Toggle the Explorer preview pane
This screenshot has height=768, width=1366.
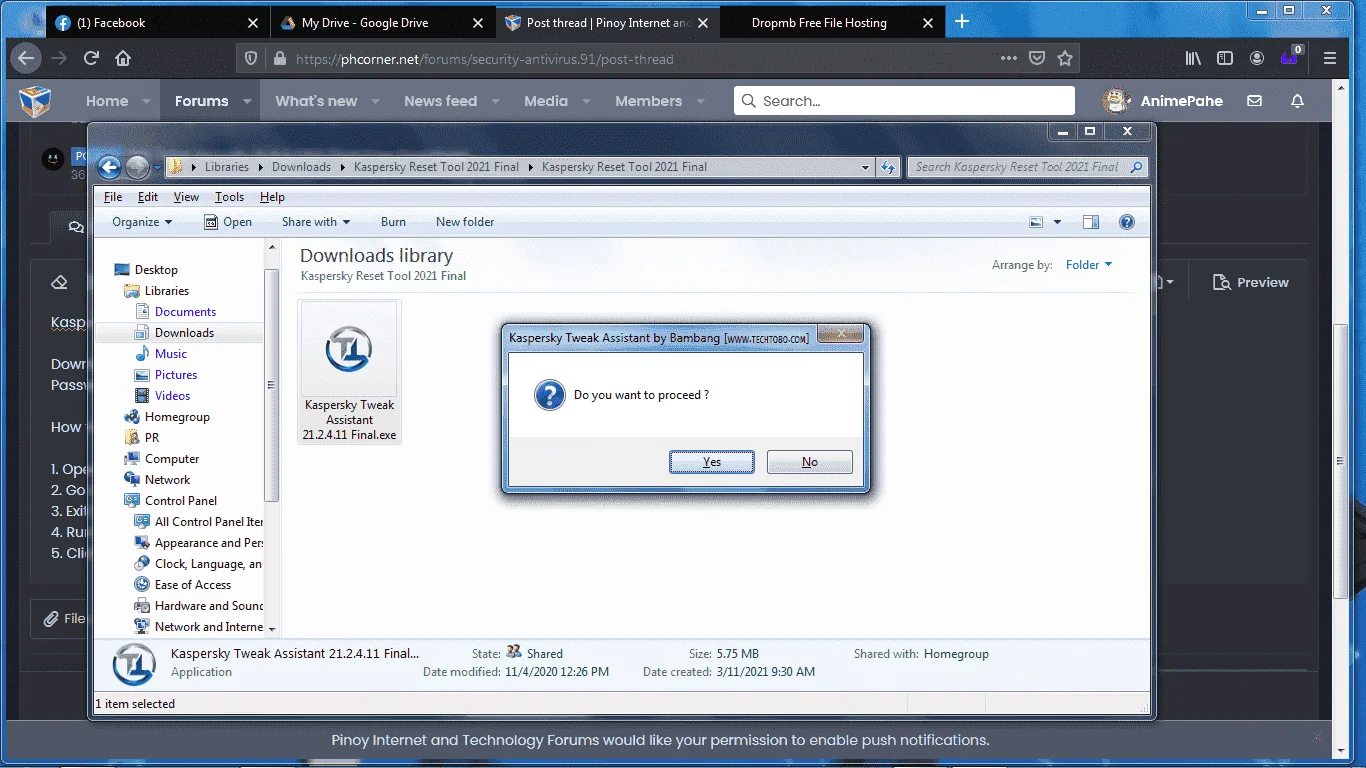coord(1091,222)
